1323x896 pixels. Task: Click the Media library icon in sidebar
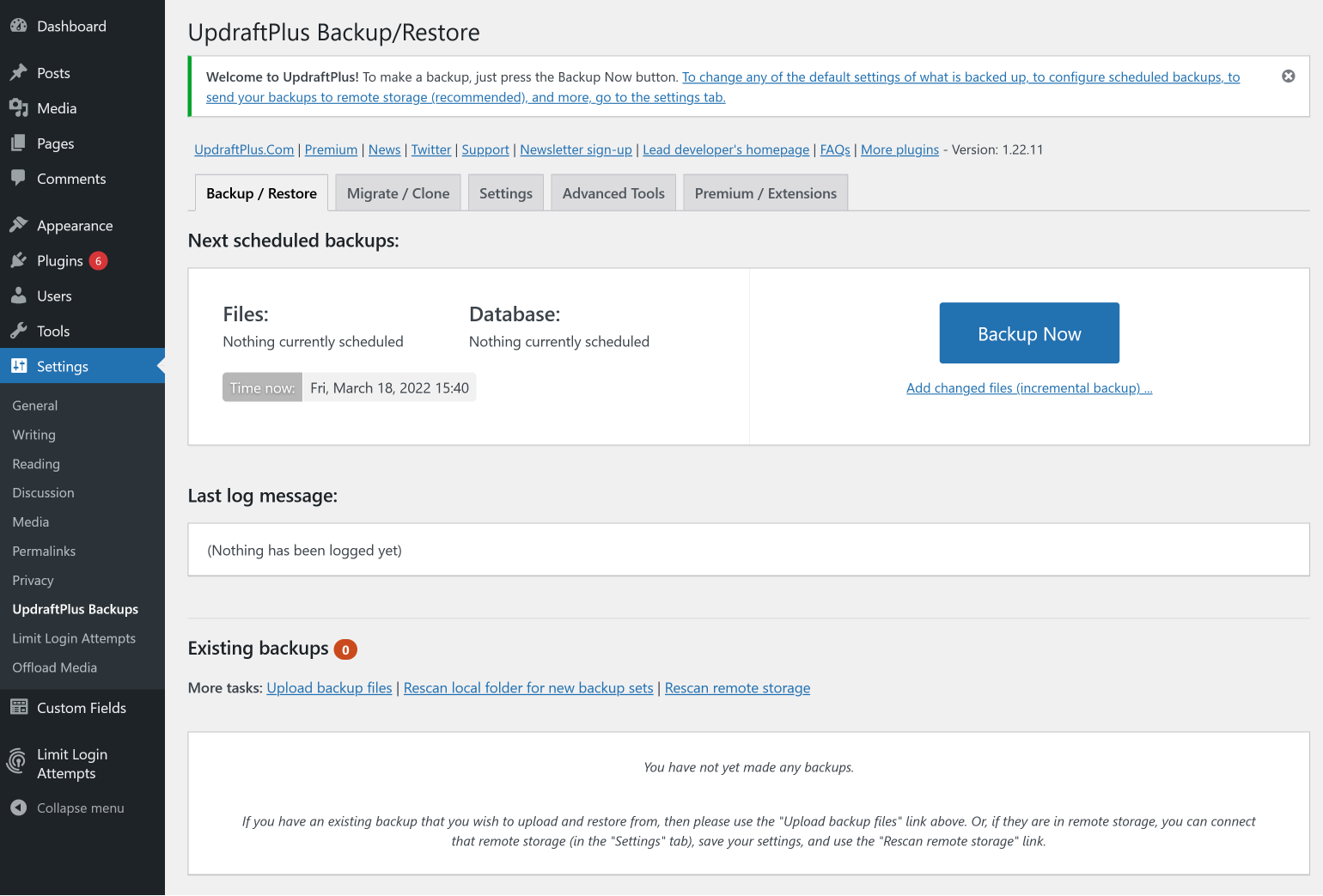(x=19, y=108)
